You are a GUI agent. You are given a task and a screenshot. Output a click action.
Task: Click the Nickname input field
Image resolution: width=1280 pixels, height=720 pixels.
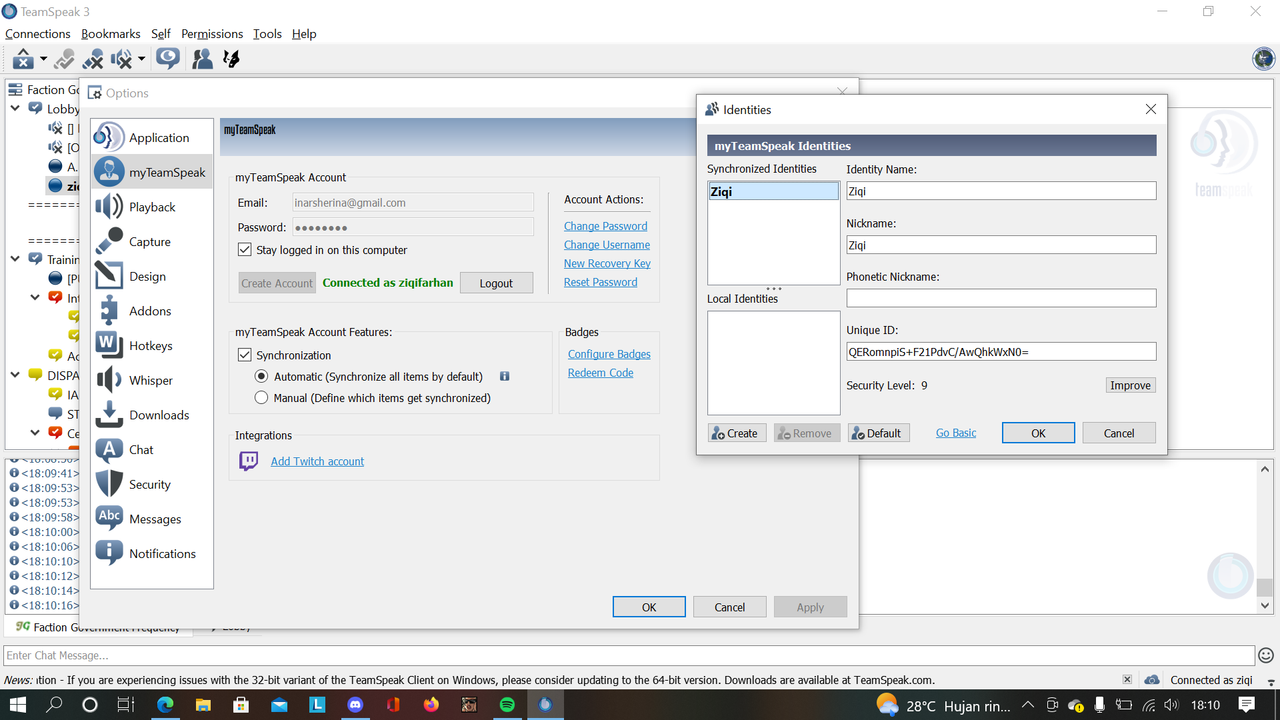click(x=1001, y=245)
